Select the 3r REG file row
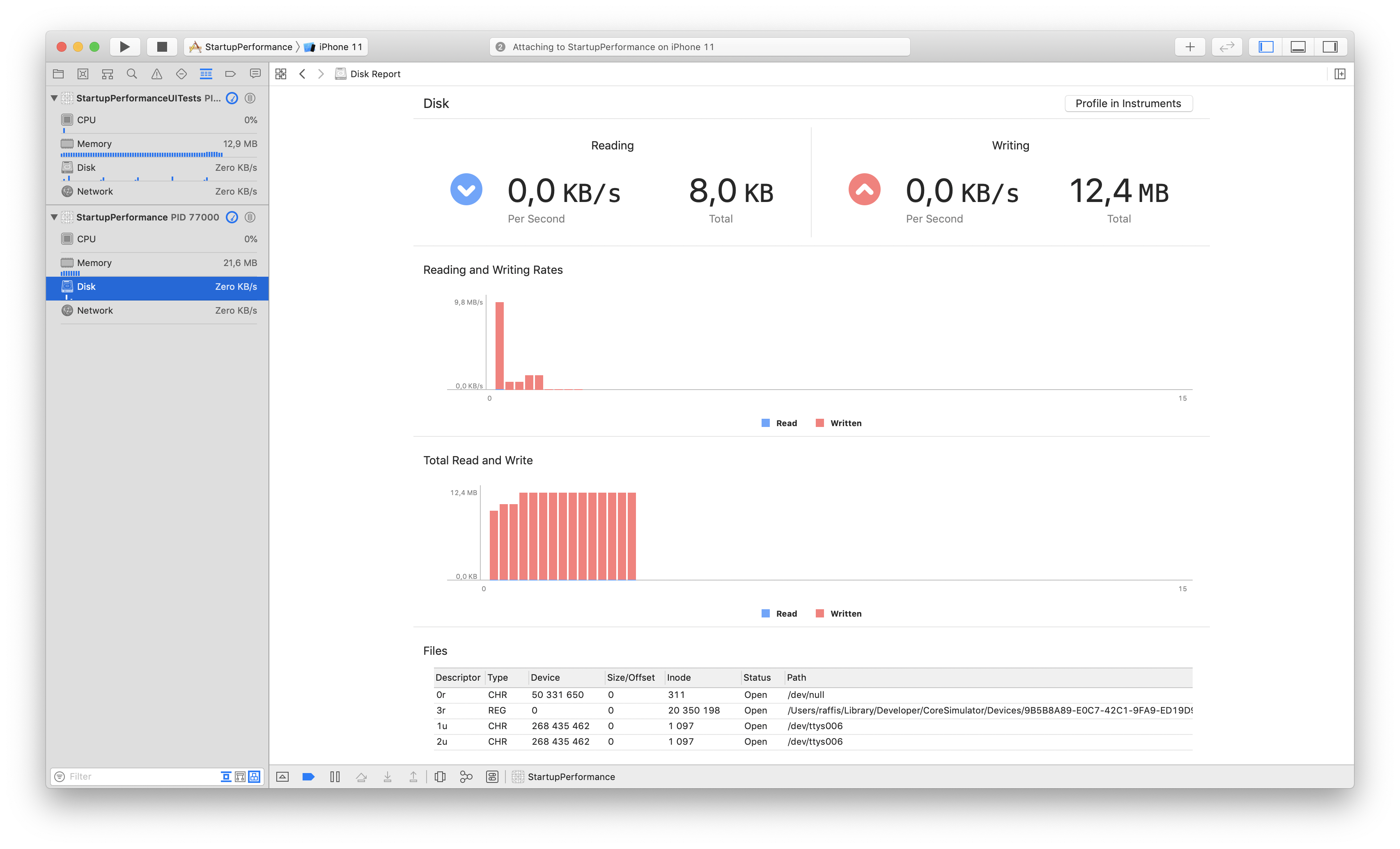 click(813, 710)
